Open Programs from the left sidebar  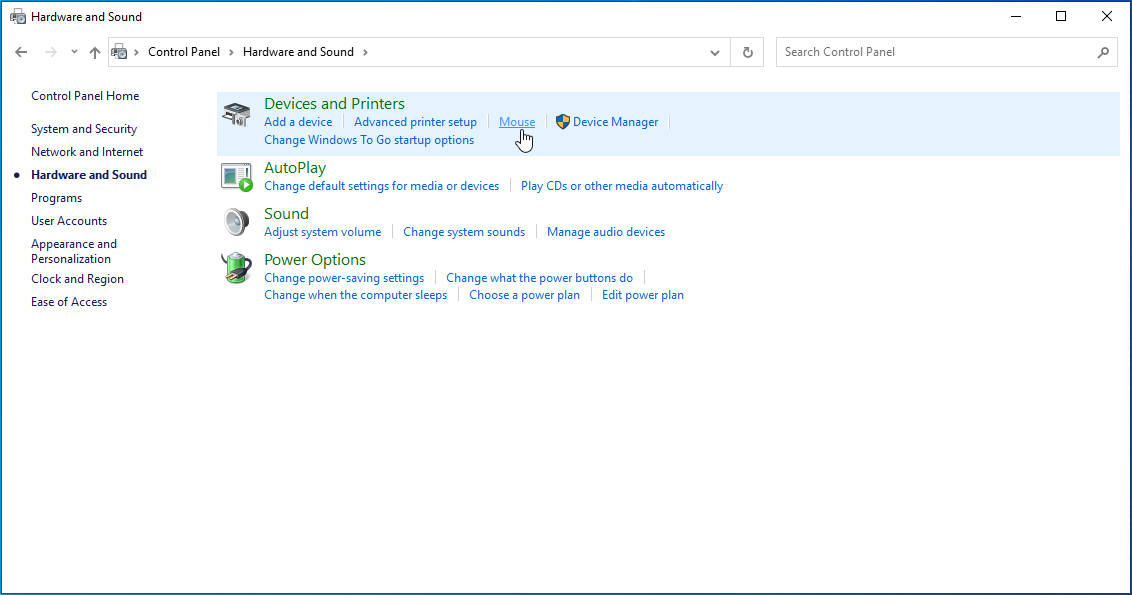click(56, 198)
